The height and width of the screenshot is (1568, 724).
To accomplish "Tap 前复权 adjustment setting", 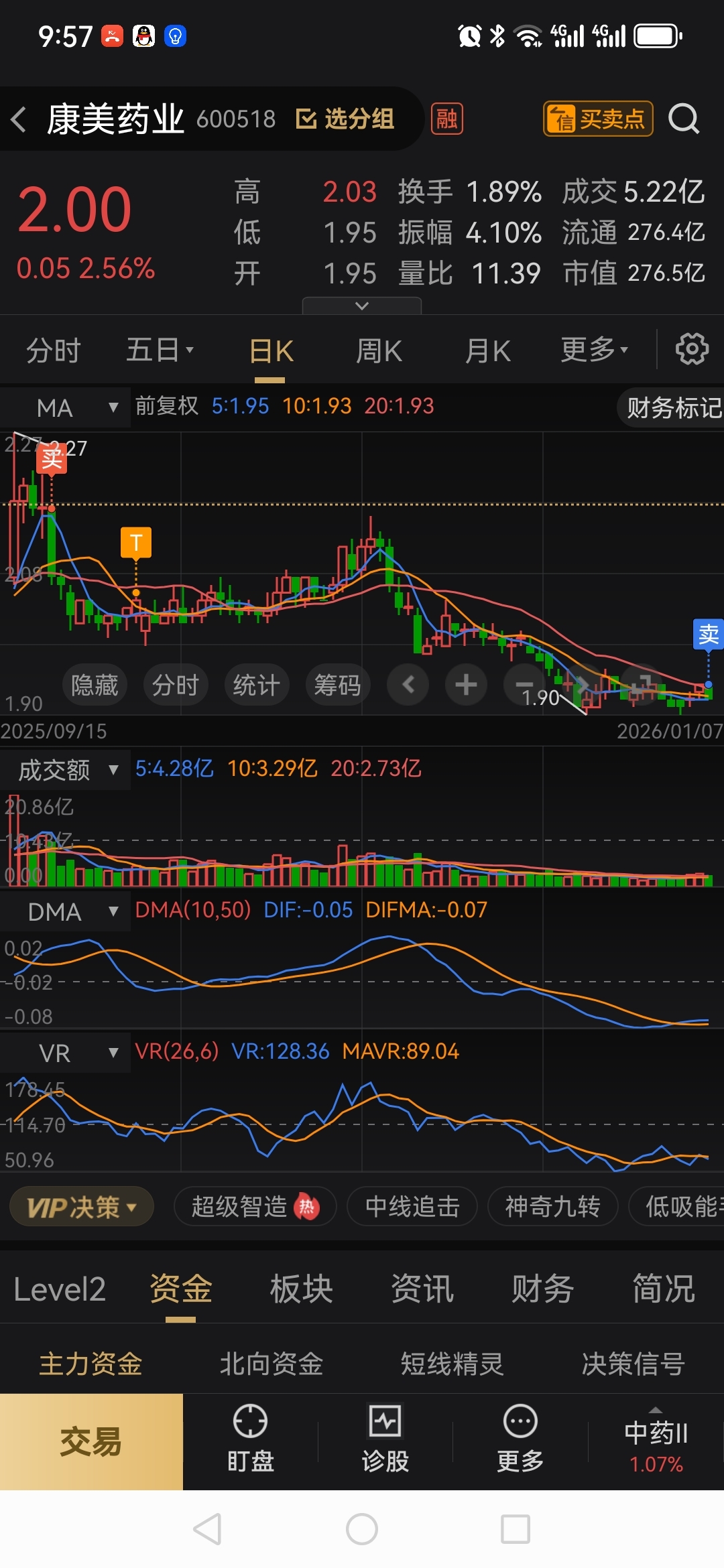I will pos(167,405).
